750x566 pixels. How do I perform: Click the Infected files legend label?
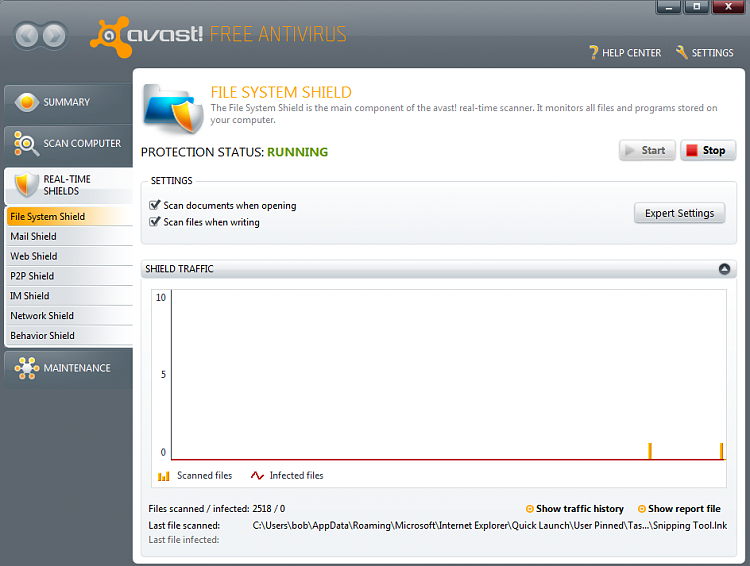coord(297,476)
